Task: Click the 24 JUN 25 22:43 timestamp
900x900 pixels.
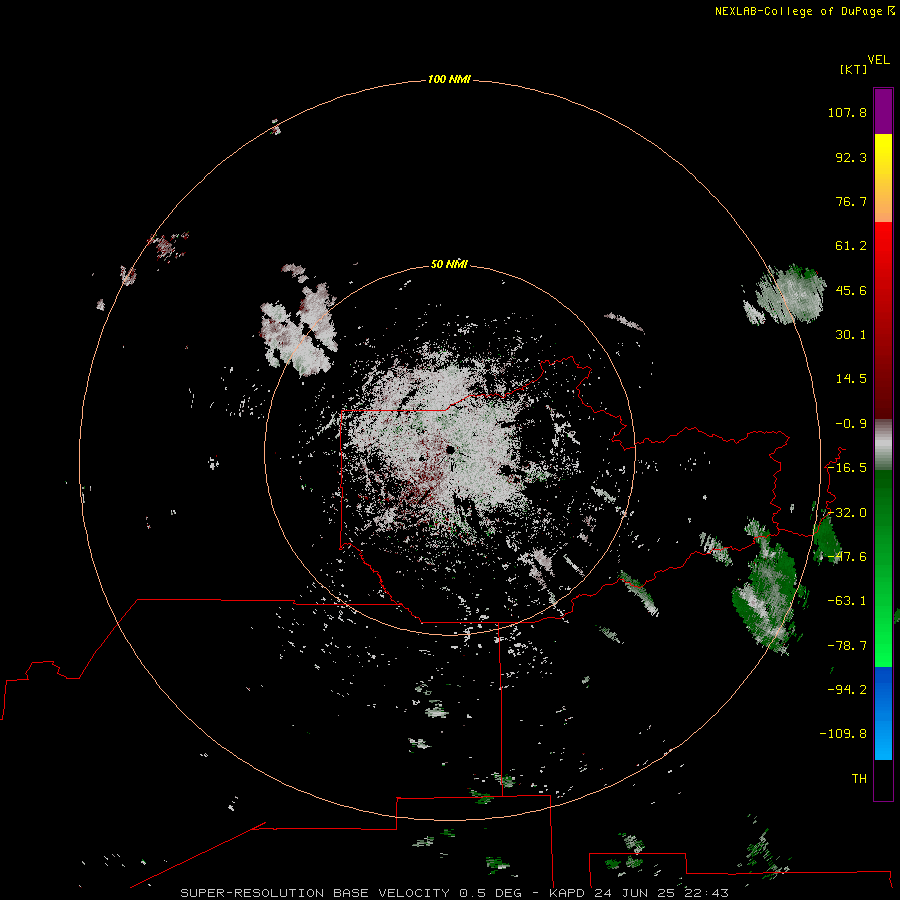Action: [x=661, y=893]
